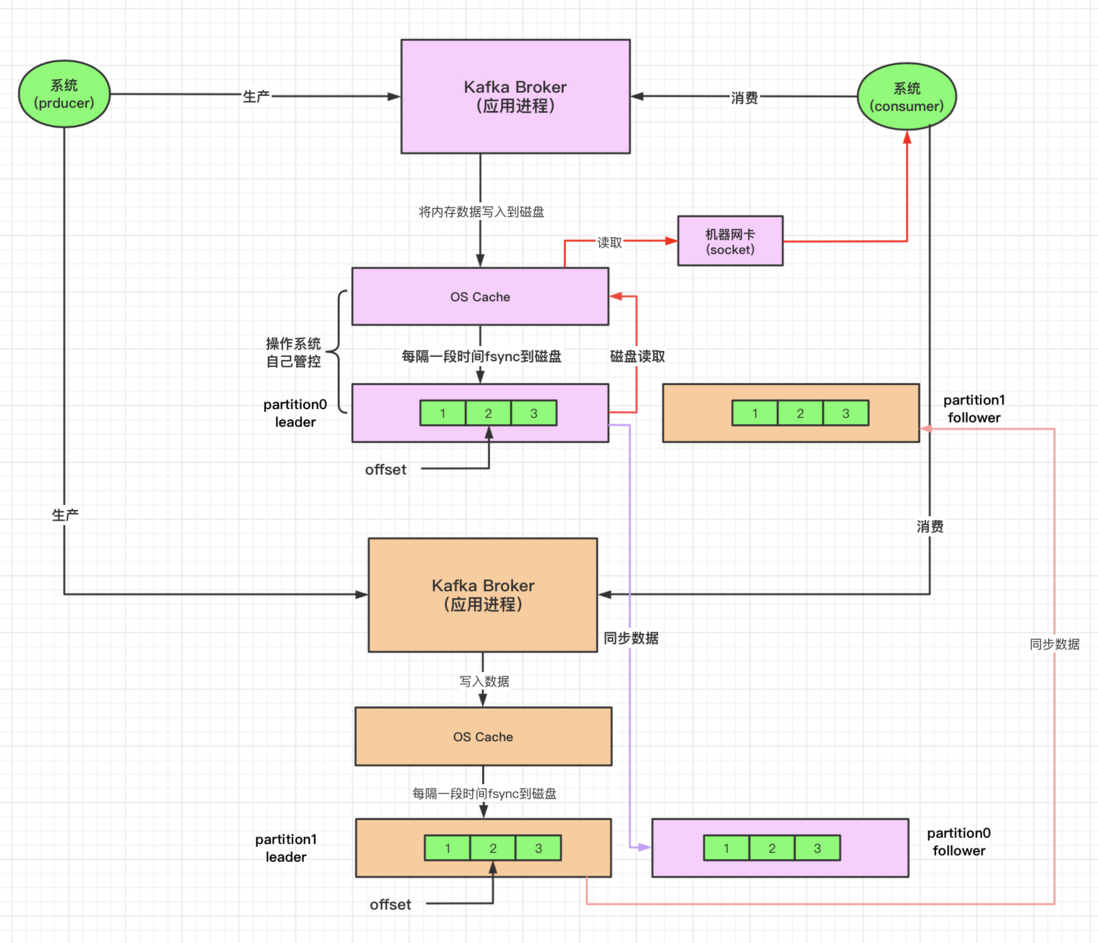Select the green consumer system ellipse
Image resolution: width=1098 pixels, height=943 pixels.
click(907, 97)
